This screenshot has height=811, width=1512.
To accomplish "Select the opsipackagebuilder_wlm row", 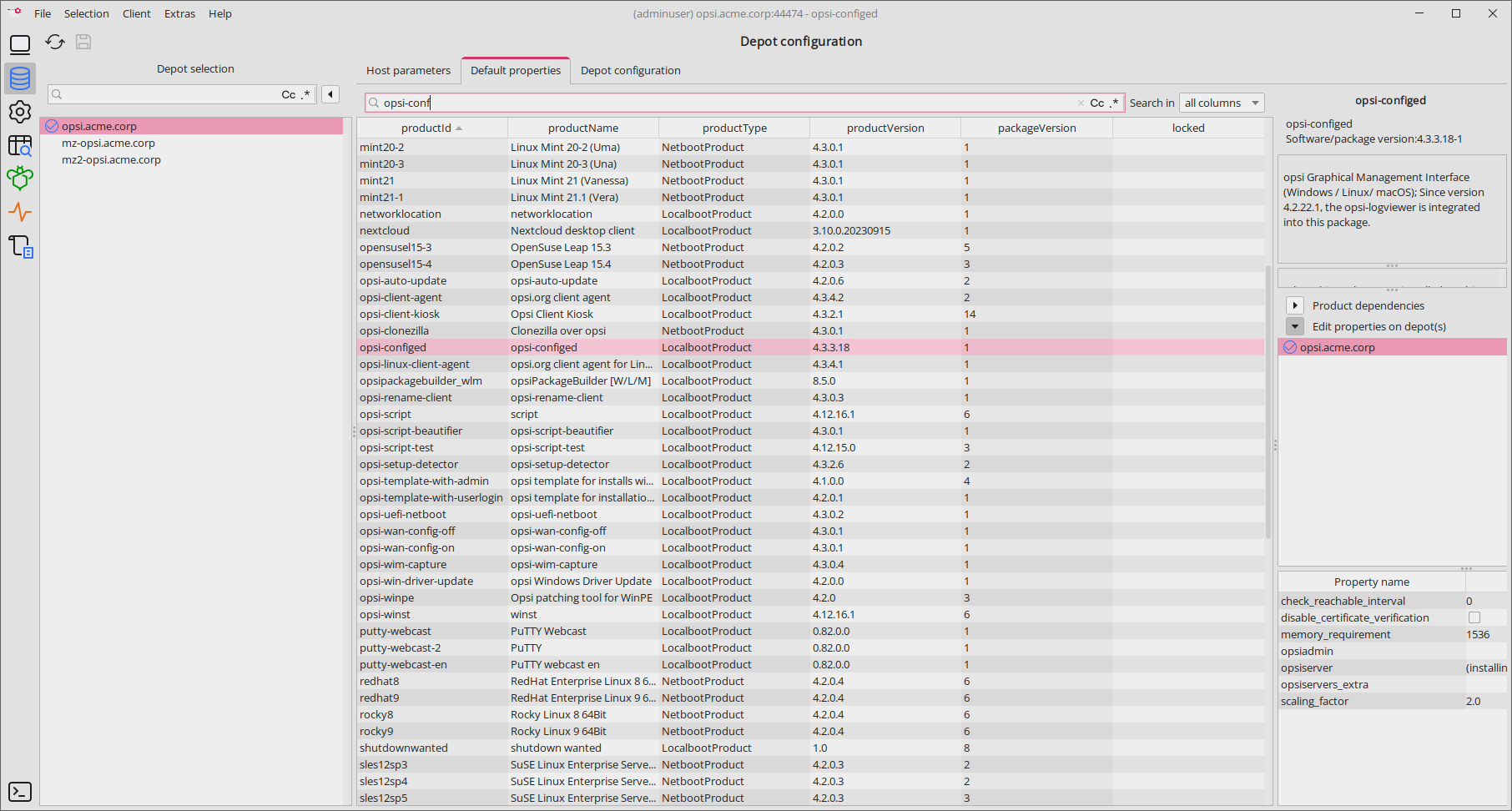I will 810,380.
